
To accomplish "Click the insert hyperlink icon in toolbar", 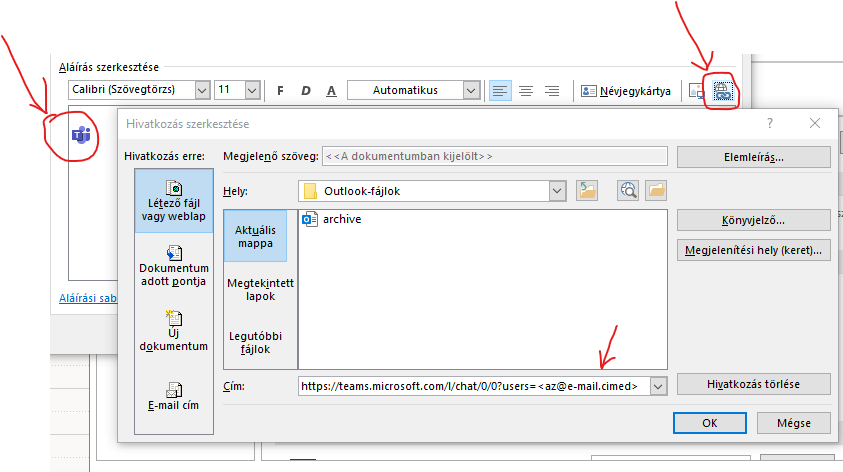I will (x=723, y=91).
